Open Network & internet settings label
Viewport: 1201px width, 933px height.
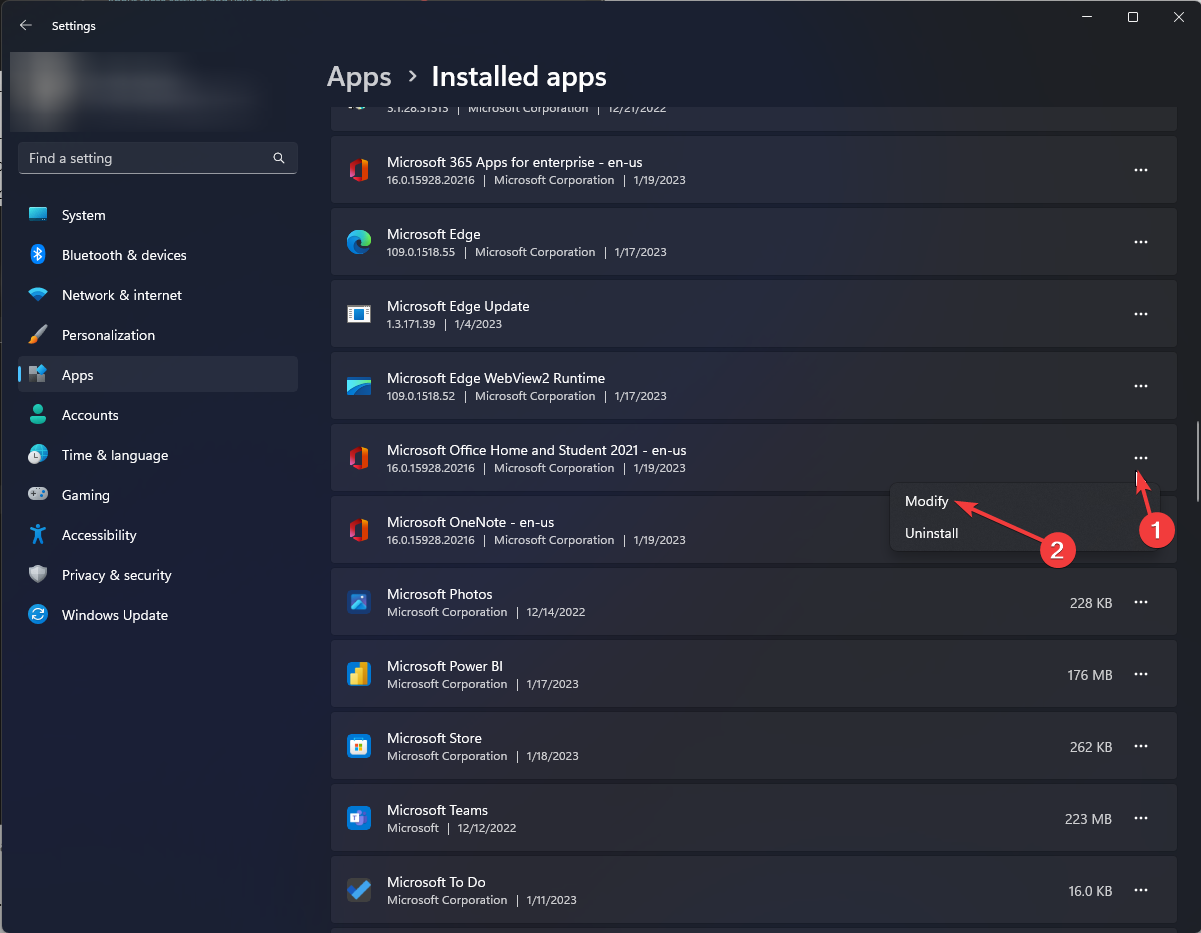[122, 295]
